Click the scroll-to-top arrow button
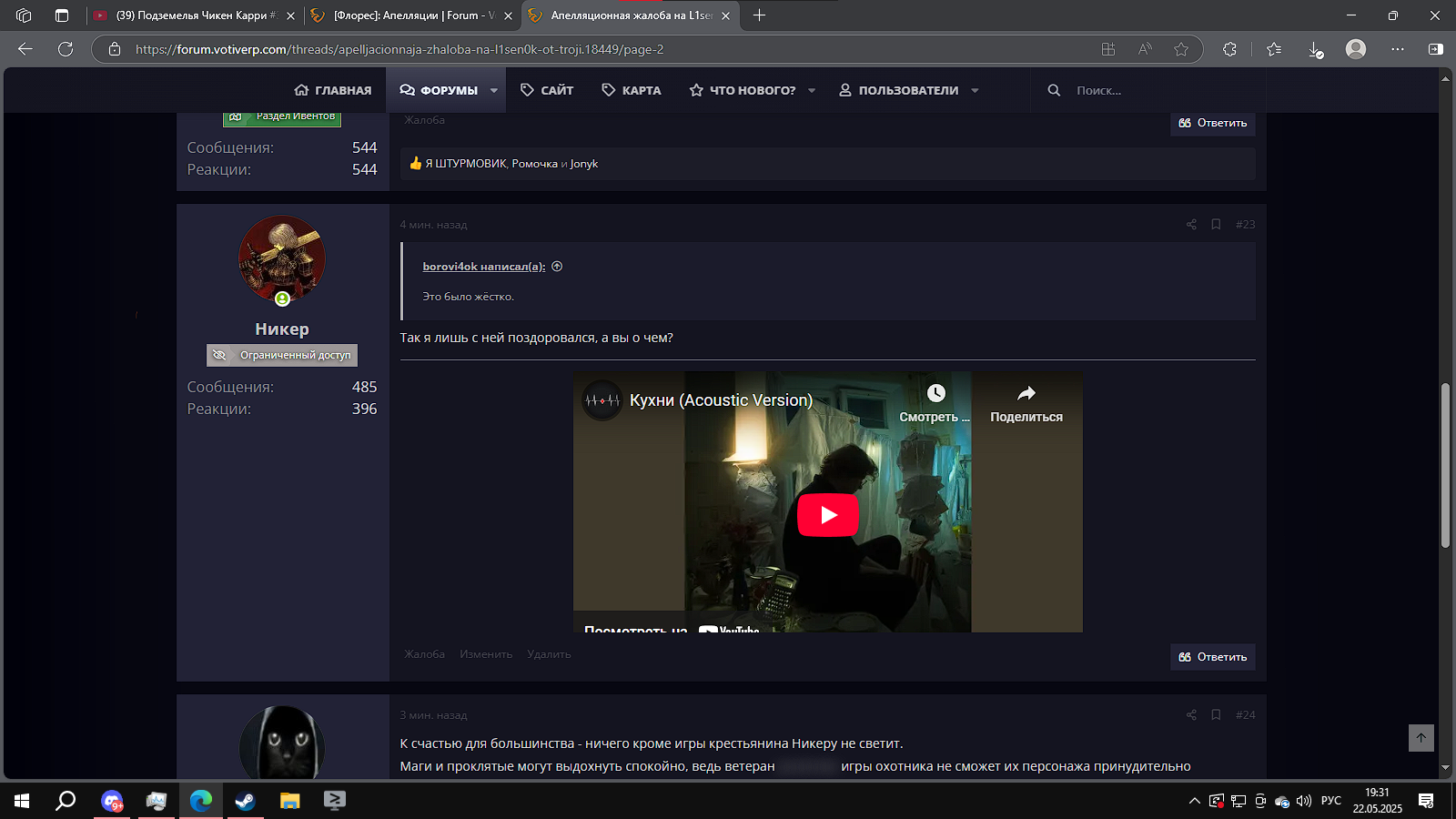The height and width of the screenshot is (819, 1456). tap(1421, 738)
